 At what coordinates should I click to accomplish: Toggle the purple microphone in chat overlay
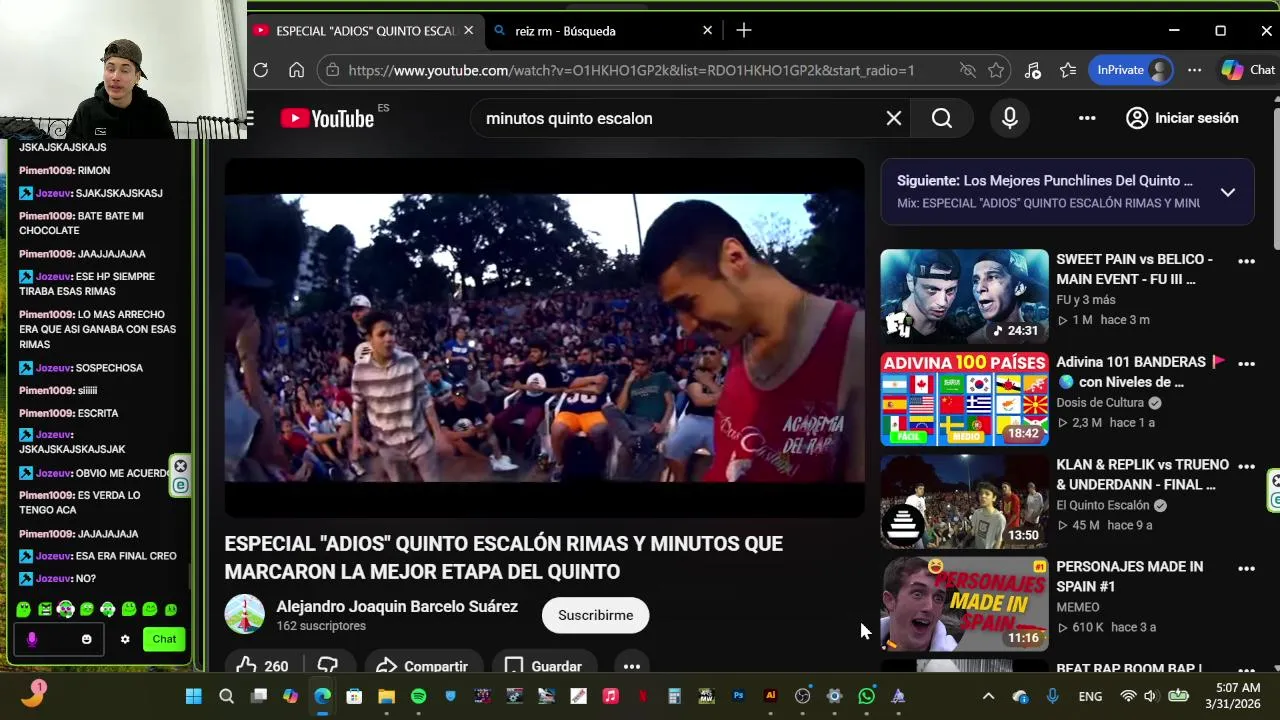pos(32,639)
